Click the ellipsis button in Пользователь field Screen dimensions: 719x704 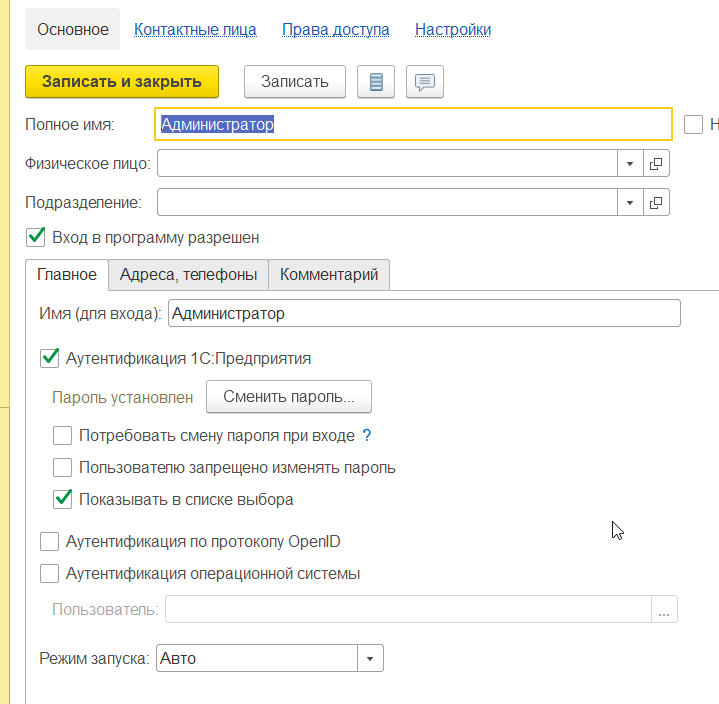point(664,610)
